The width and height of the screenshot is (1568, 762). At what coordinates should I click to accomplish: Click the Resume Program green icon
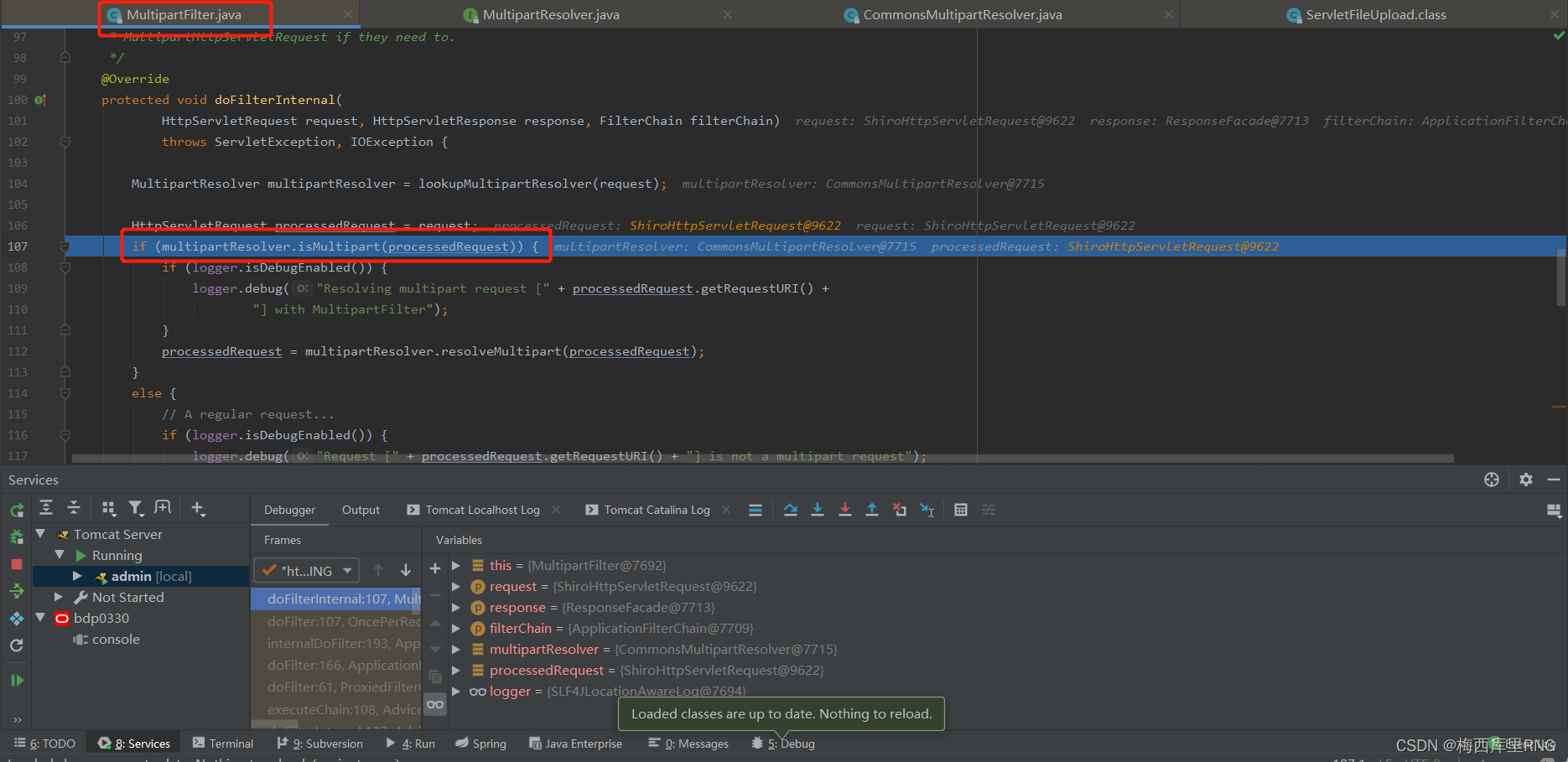coord(17,680)
